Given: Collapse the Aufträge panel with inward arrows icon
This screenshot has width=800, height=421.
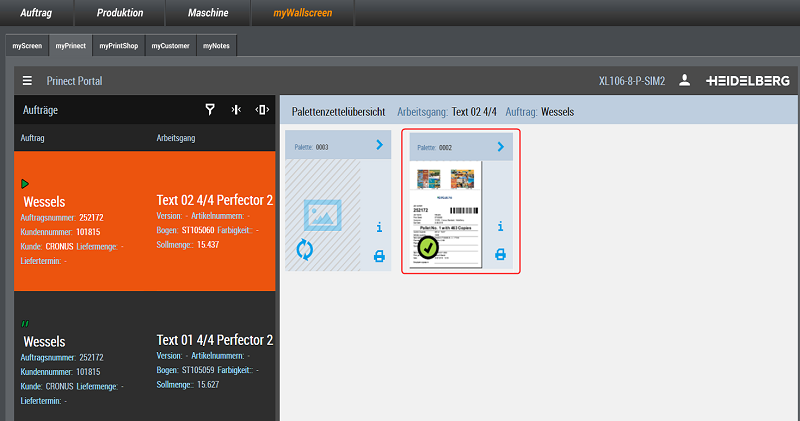Looking at the screenshot, I should [x=236, y=110].
